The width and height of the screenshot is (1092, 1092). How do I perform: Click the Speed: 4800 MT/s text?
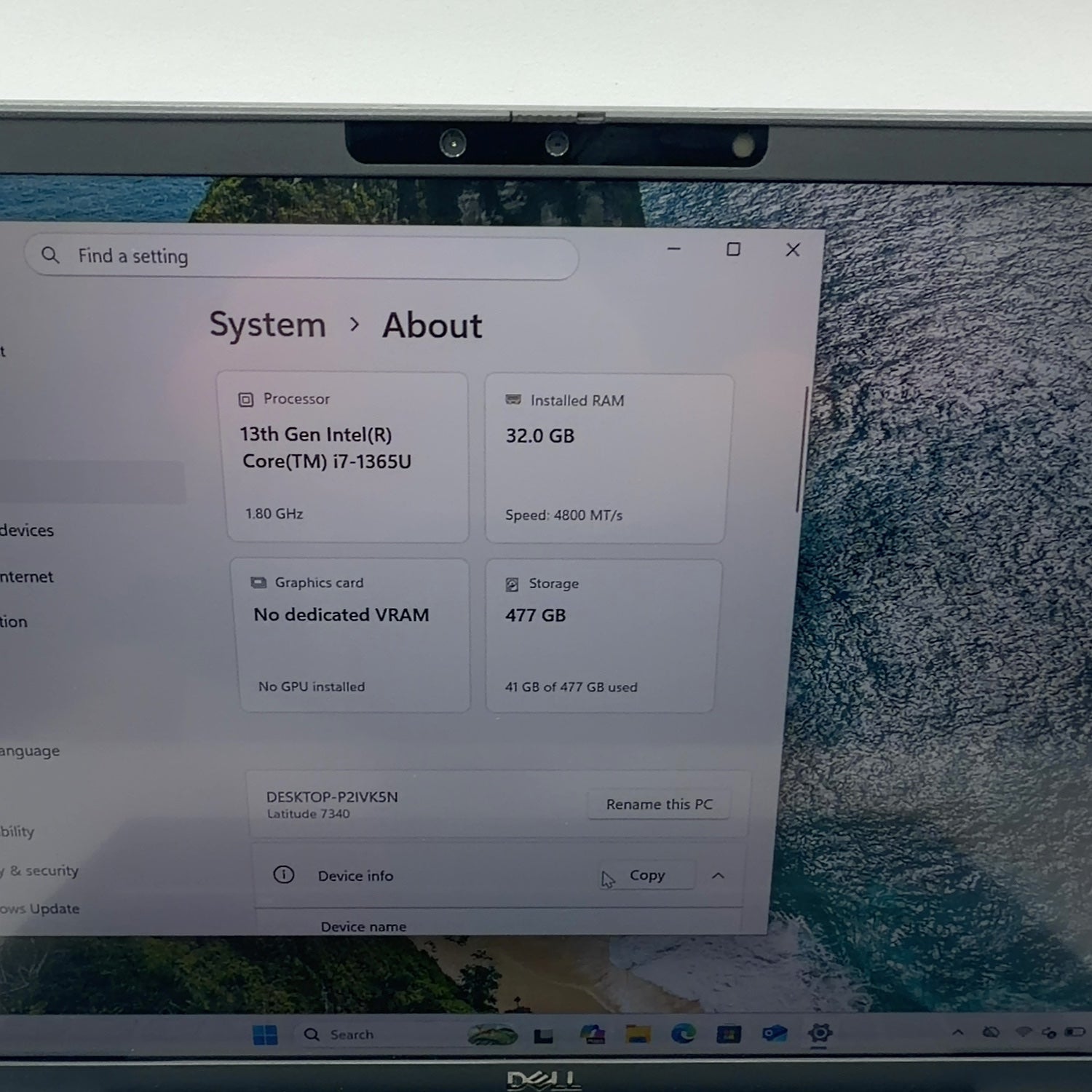(564, 515)
